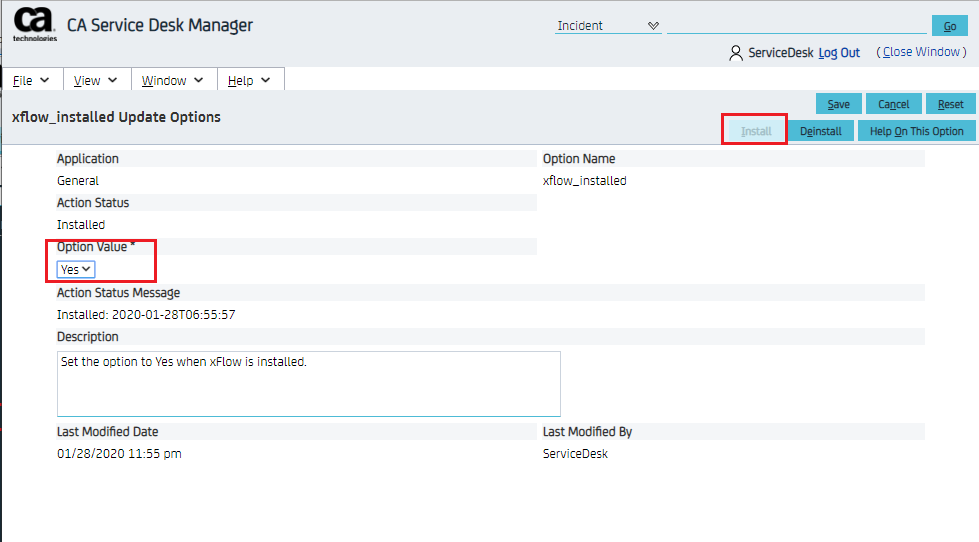Viewport: 979px width, 542px height.
Task: Click the search text field beside Go
Action: [x=797, y=26]
